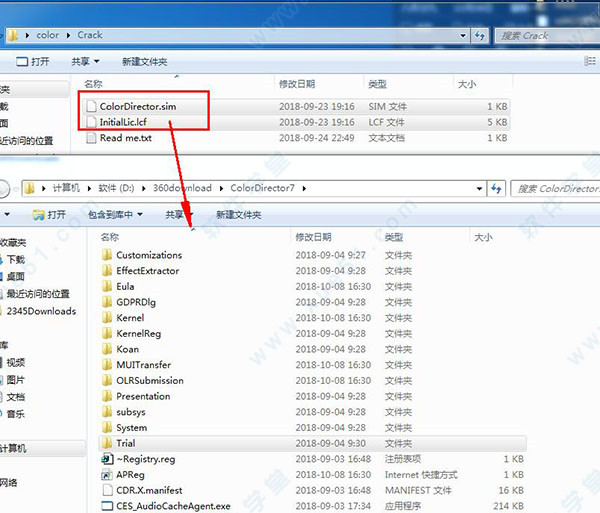Click the refresh button beside ColorDirector7 address bar

(496, 188)
